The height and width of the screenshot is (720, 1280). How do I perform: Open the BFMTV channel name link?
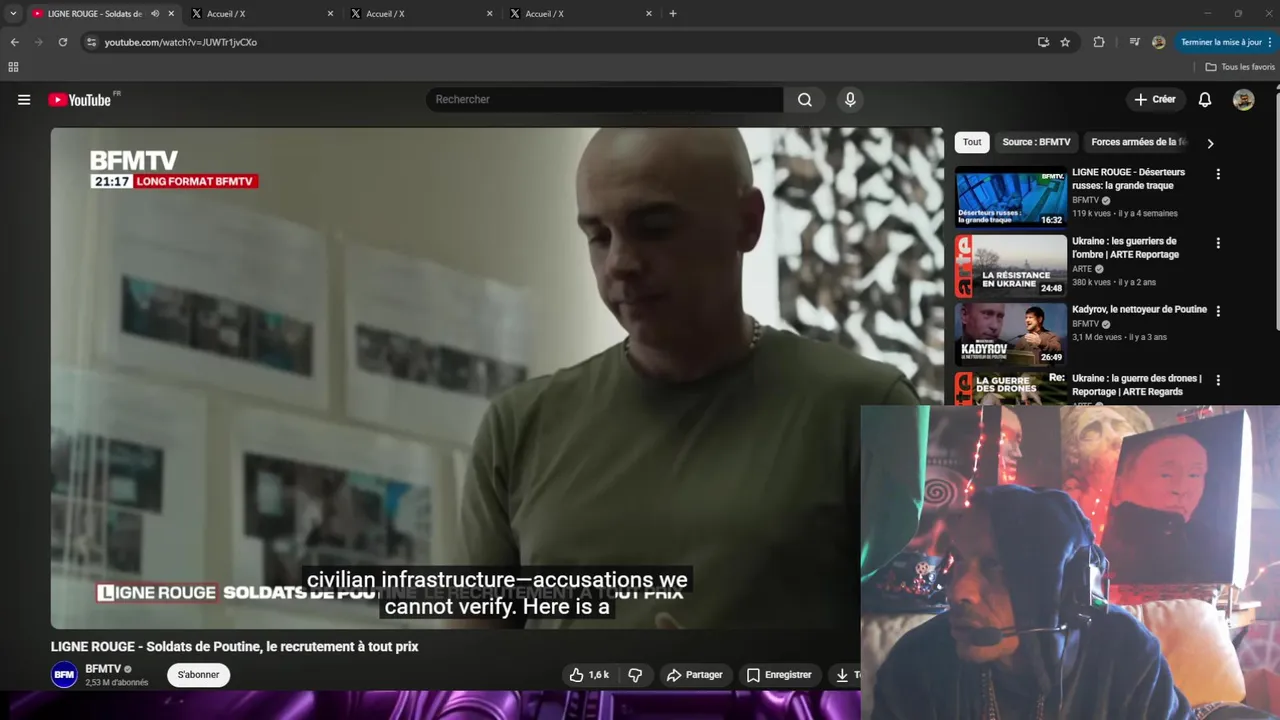(x=103, y=669)
